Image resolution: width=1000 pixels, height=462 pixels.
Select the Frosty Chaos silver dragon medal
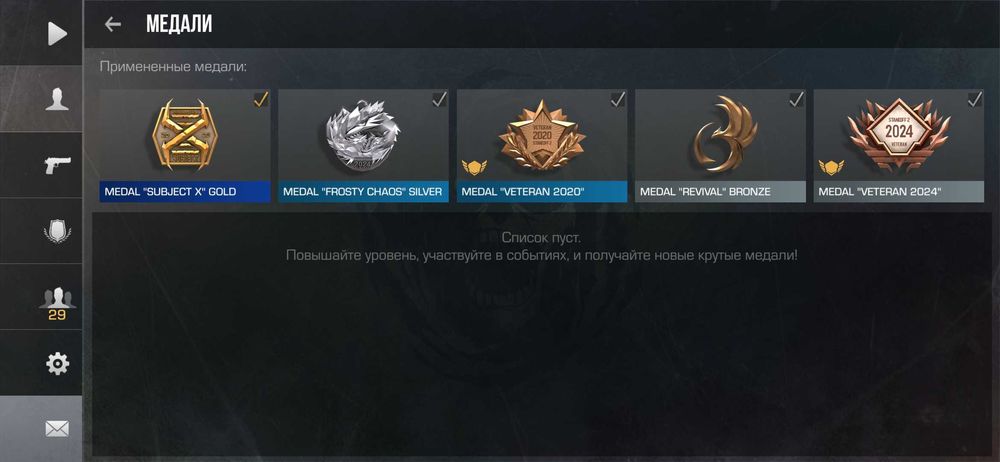(363, 135)
